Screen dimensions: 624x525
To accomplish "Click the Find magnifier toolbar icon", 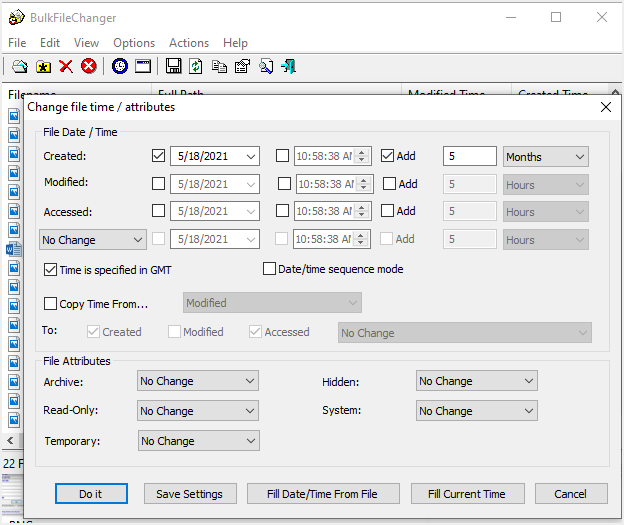I will pyautogui.click(x=266, y=66).
